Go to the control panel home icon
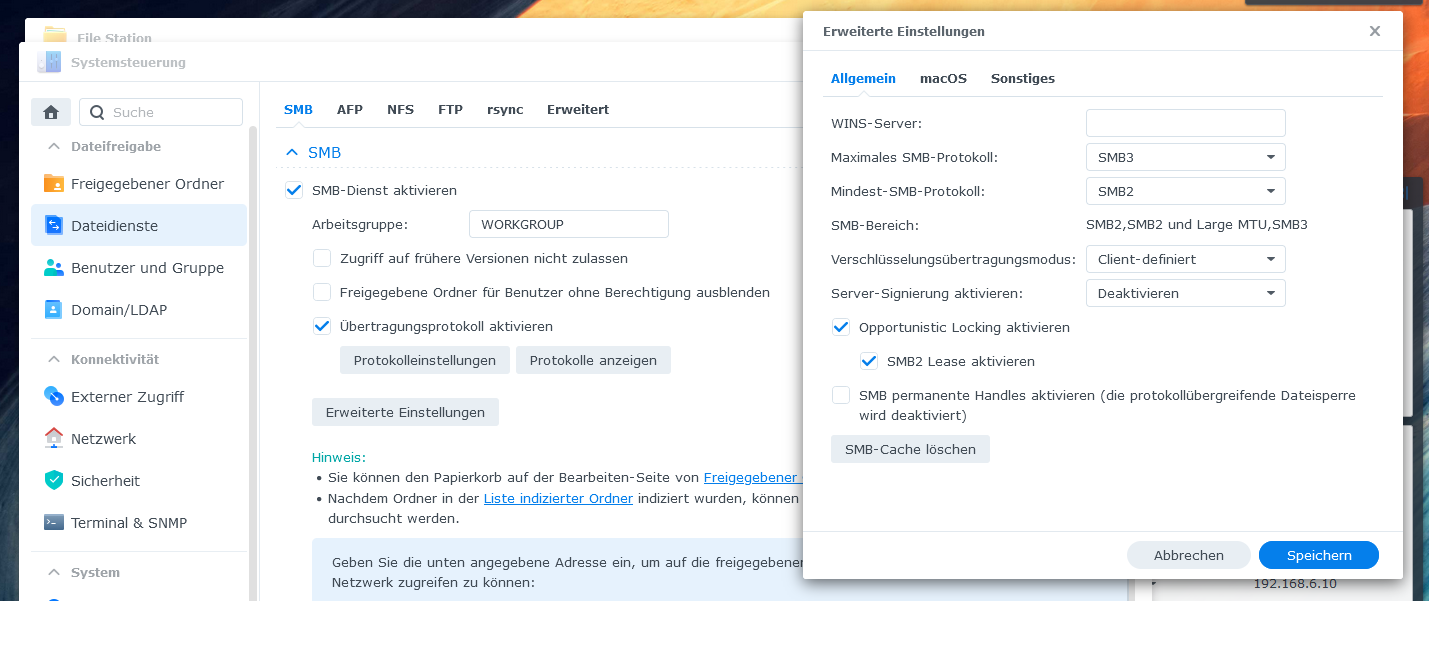This screenshot has width=1429, height=648. 51,112
